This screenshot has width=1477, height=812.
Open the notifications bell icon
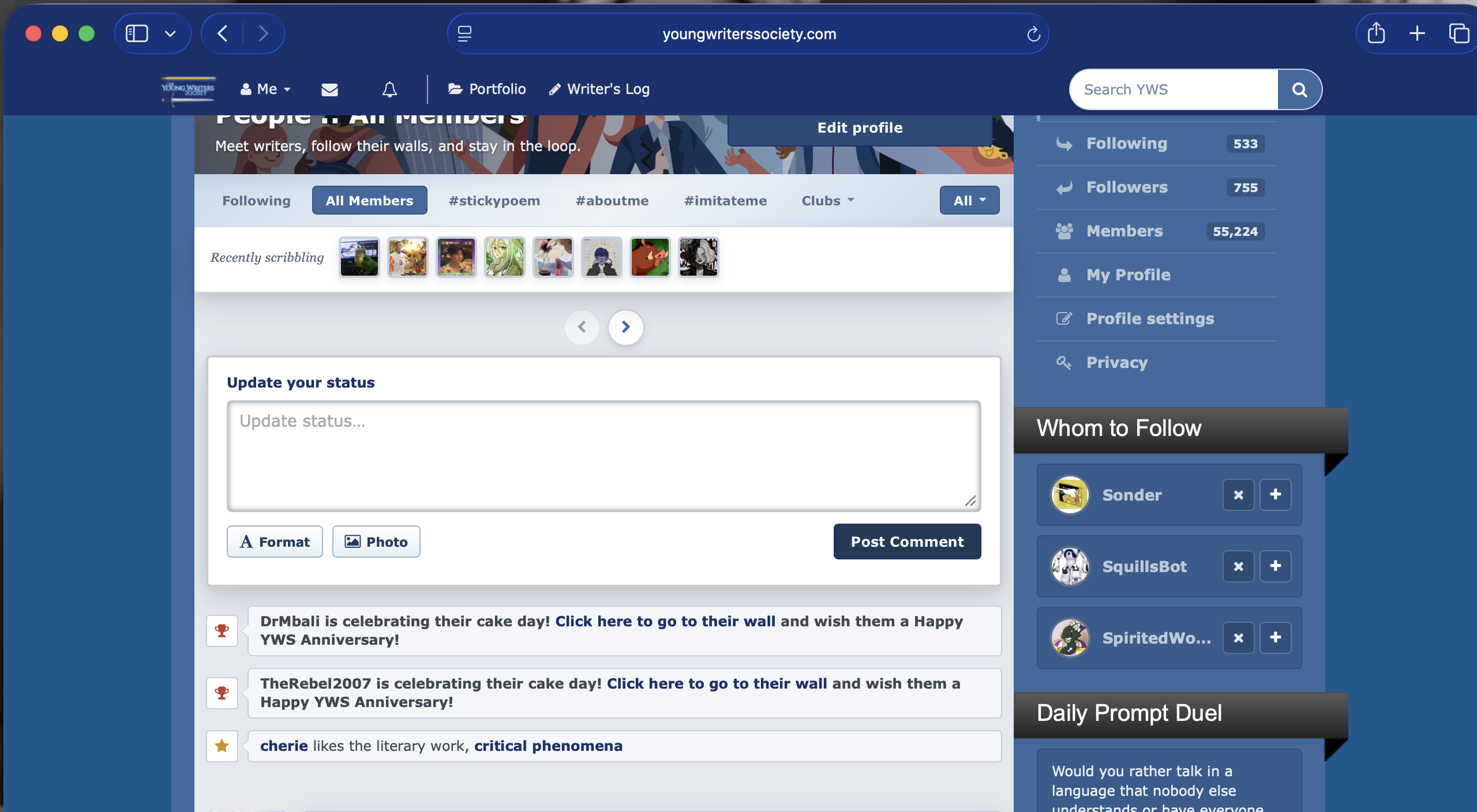point(389,89)
